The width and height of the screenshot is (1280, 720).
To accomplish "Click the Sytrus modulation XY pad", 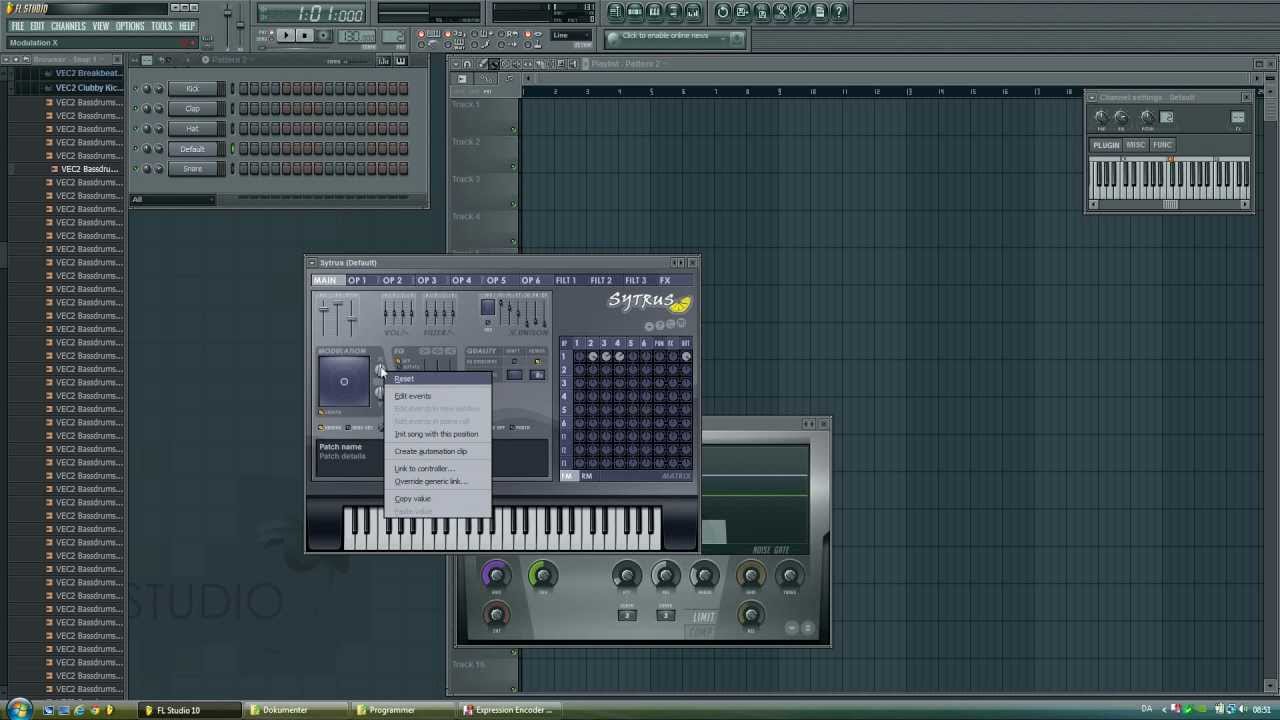I will [344, 381].
